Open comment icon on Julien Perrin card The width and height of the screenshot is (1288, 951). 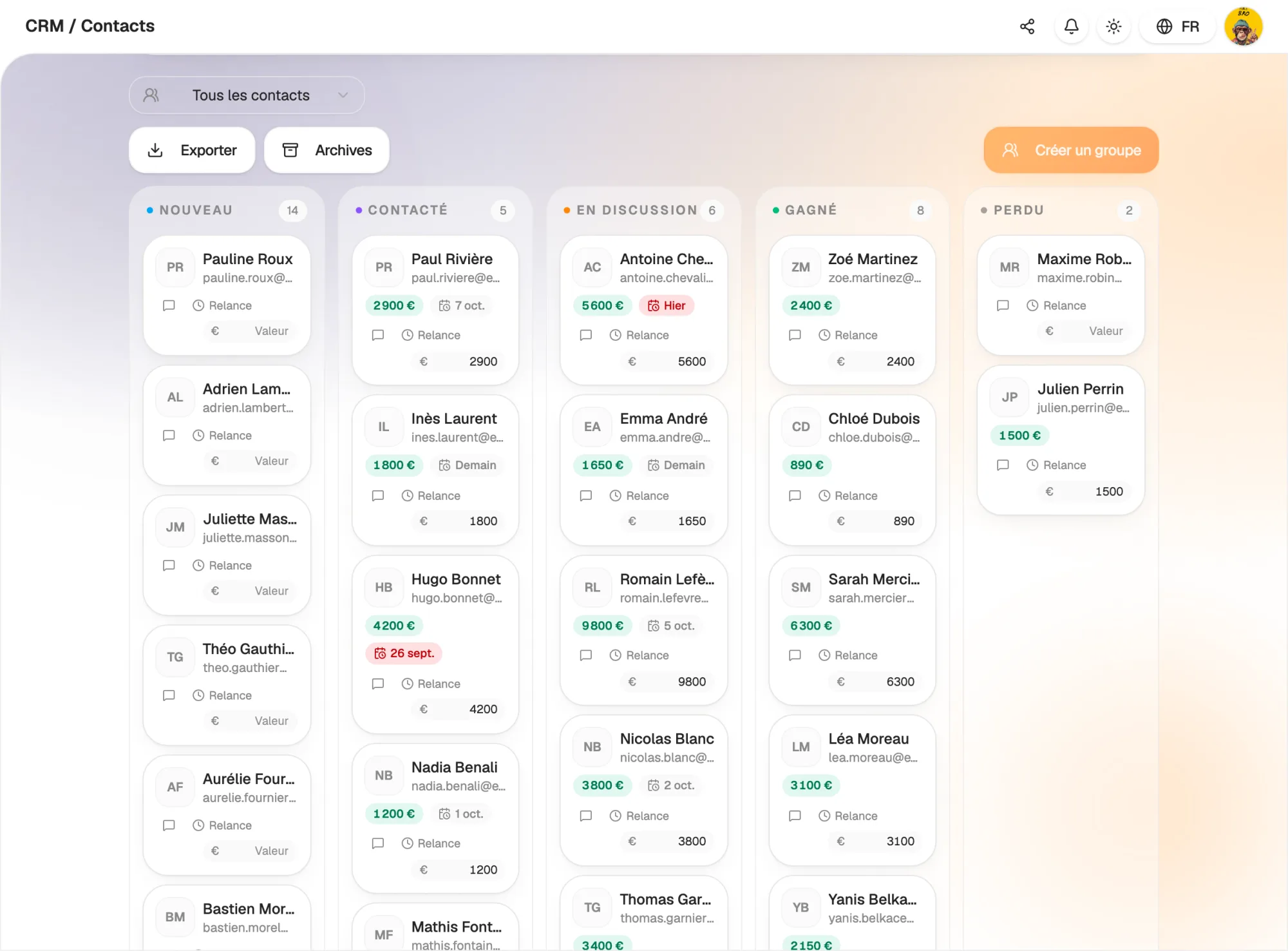[1003, 465]
